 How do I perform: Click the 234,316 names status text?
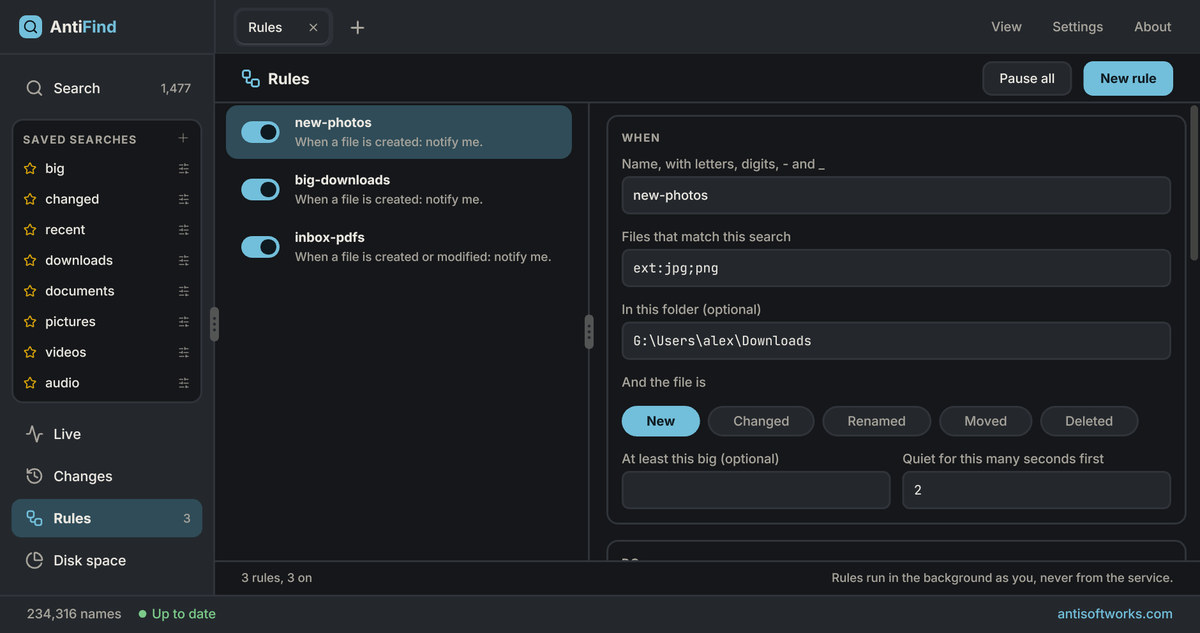click(x=74, y=614)
